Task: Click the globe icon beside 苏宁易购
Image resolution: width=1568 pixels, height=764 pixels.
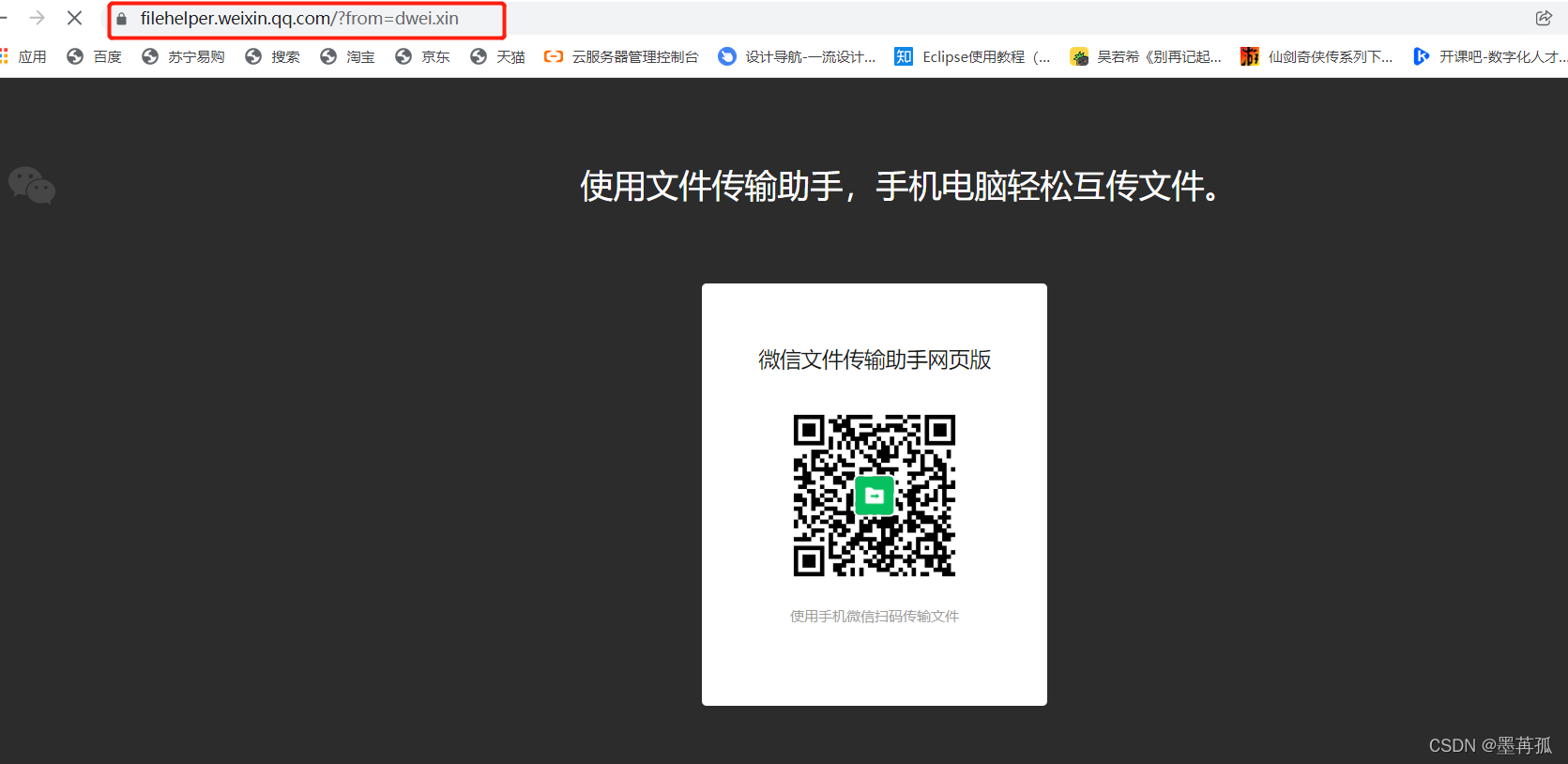Action: pyautogui.click(x=150, y=56)
